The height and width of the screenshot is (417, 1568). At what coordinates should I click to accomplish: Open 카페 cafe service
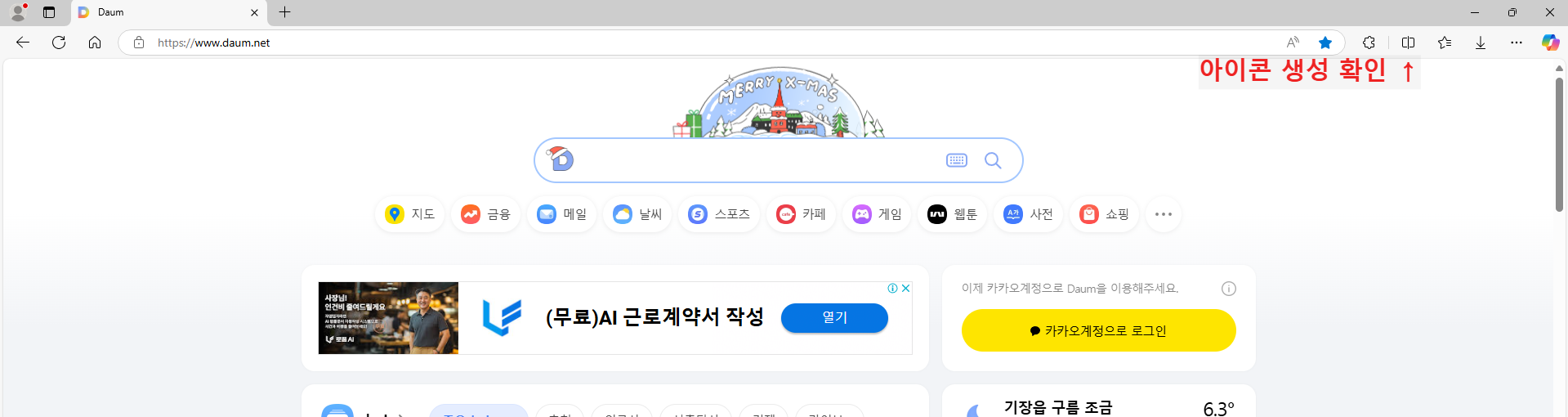coord(802,214)
